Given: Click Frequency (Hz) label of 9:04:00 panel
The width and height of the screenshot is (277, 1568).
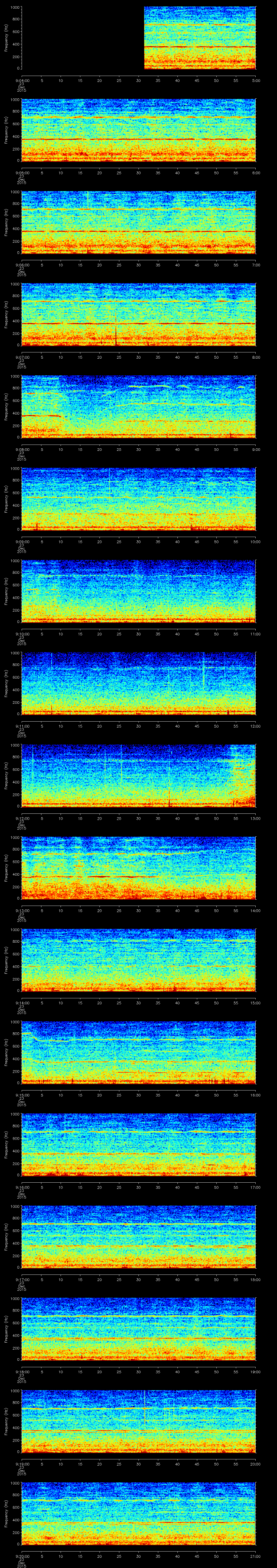Looking at the screenshot, I should (6, 38).
